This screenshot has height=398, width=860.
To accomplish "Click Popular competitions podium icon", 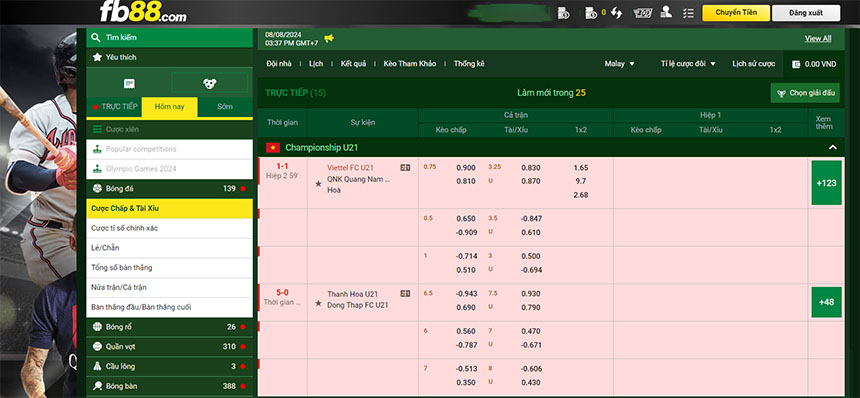I will pyautogui.click(x=97, y=149).
